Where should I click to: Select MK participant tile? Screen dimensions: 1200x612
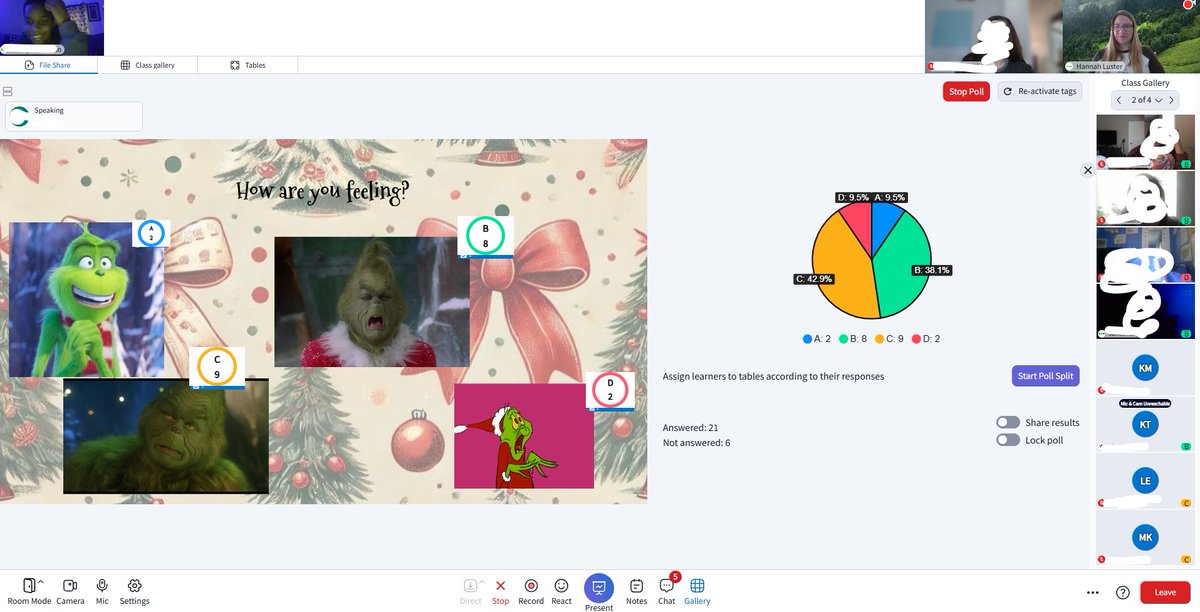tap(1145, 538)
